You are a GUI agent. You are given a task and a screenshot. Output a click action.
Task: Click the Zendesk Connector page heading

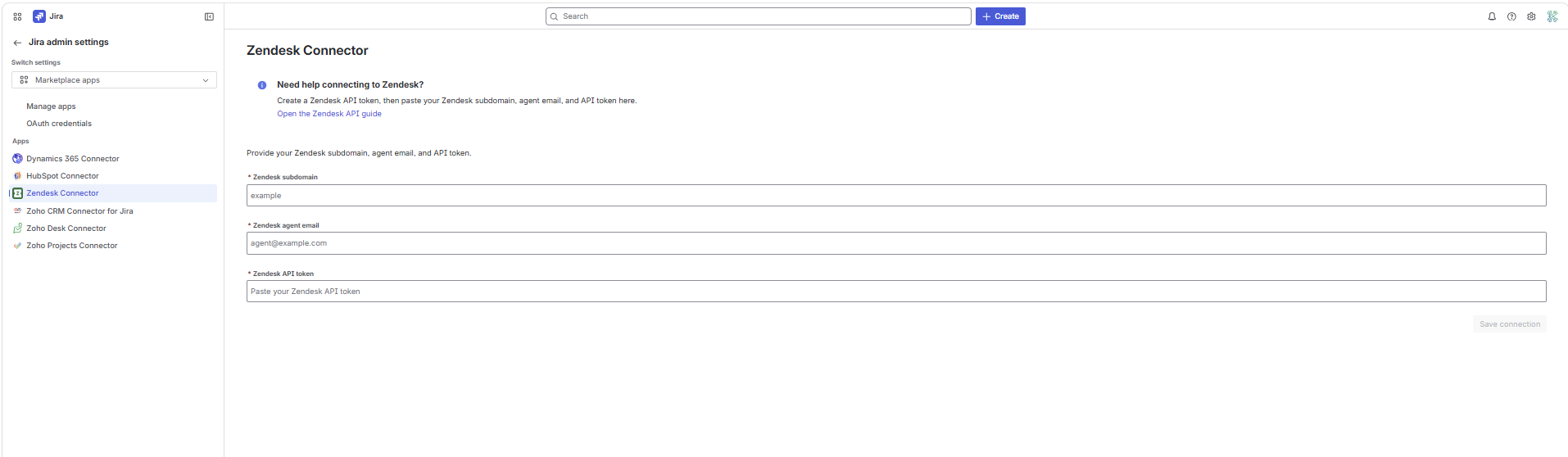(x=307, y=51)
